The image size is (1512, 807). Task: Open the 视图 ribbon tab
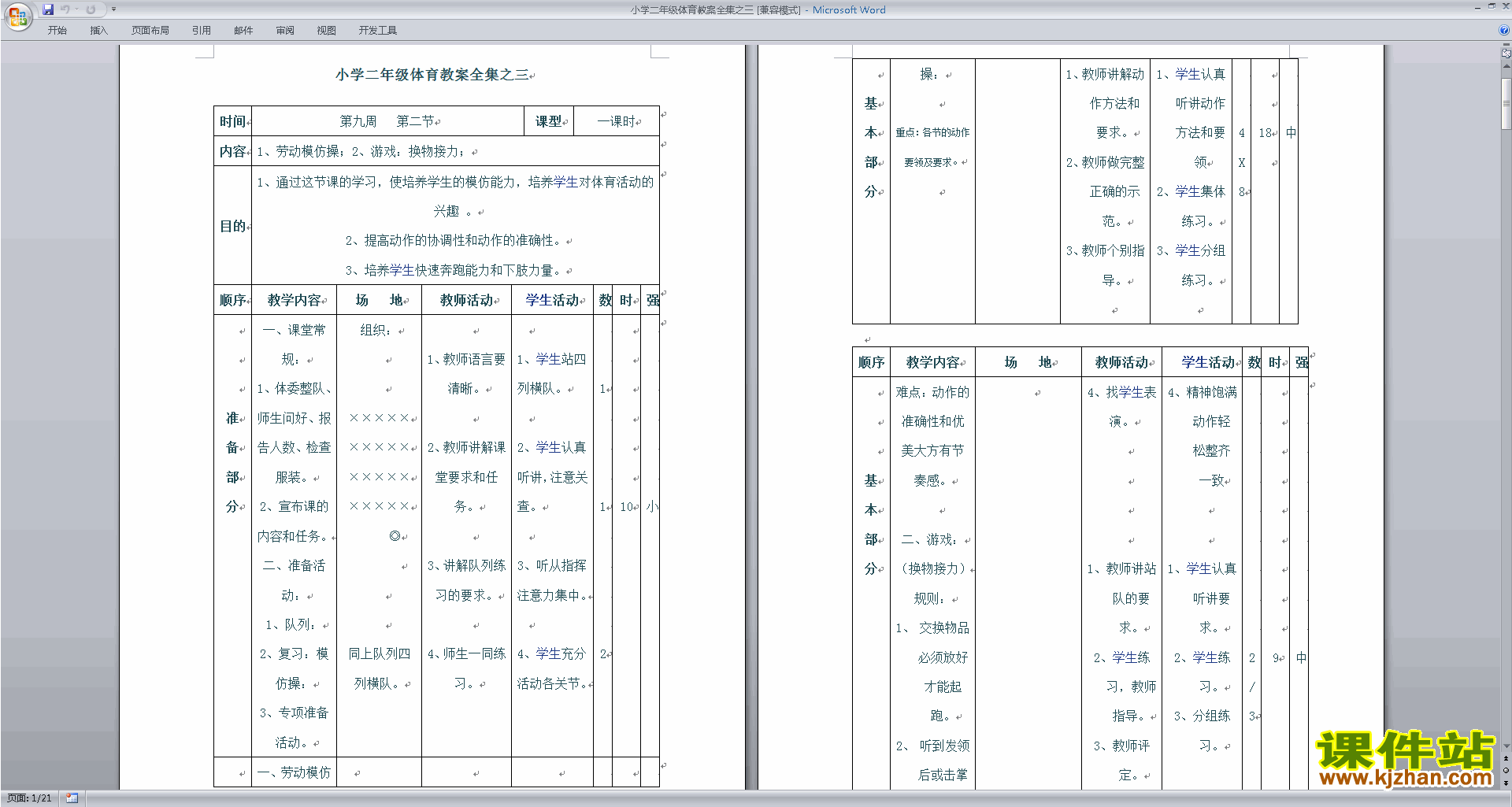326,31
